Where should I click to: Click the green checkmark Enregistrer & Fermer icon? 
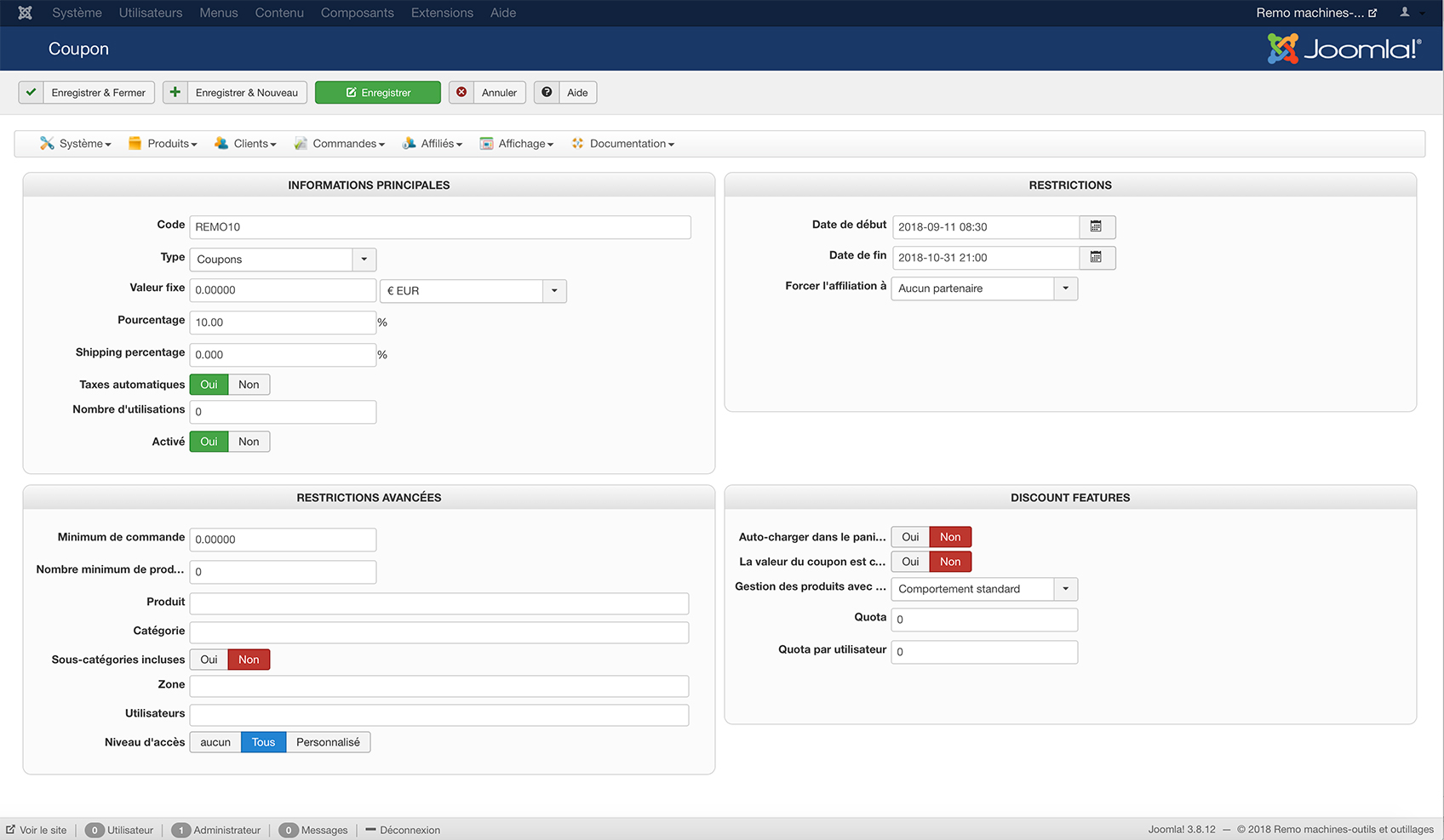coord(32,92)
